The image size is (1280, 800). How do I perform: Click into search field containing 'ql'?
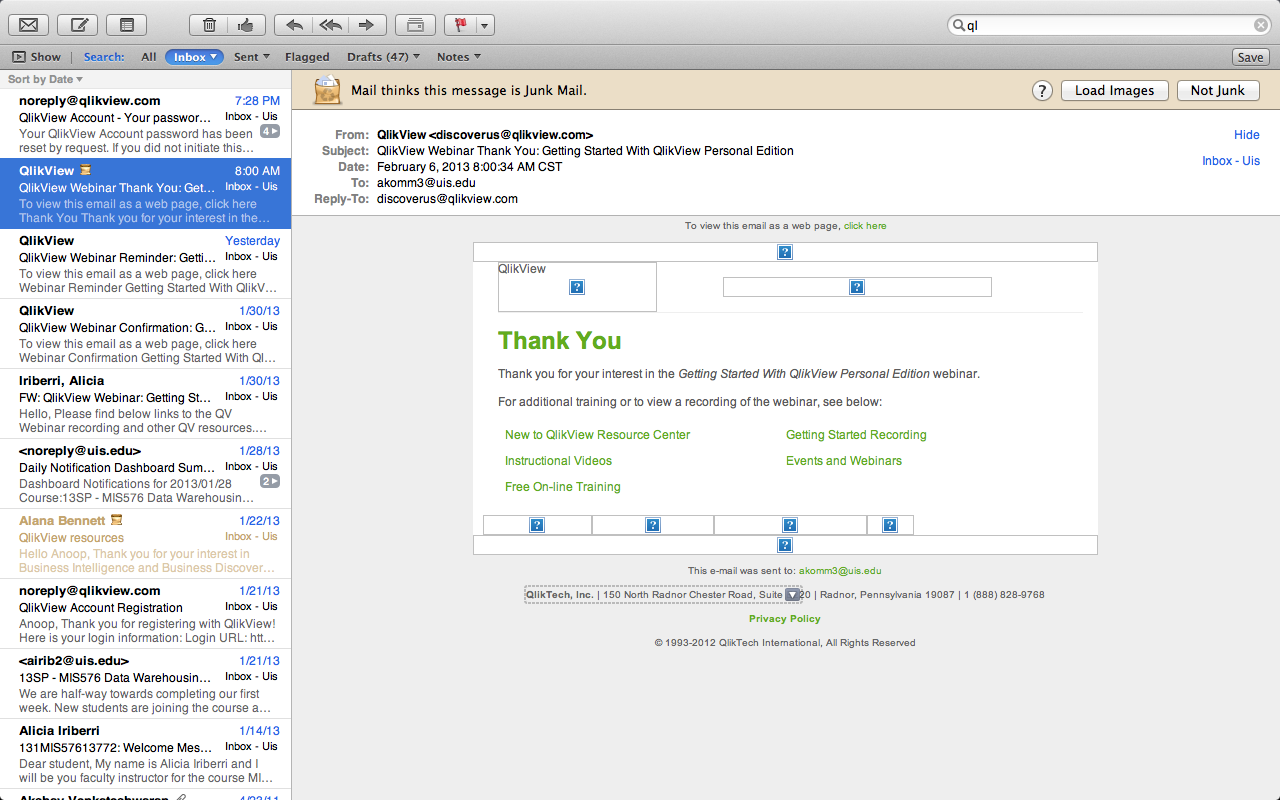click(x=1108, y=26)
